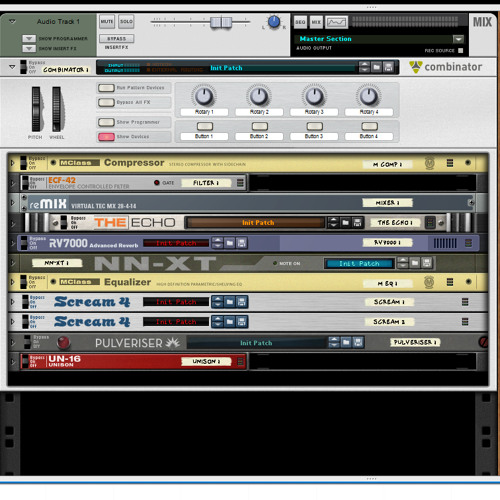Expand Show Programmer arrow in mix channel
500x500 pixels.
tap(29, 39)
